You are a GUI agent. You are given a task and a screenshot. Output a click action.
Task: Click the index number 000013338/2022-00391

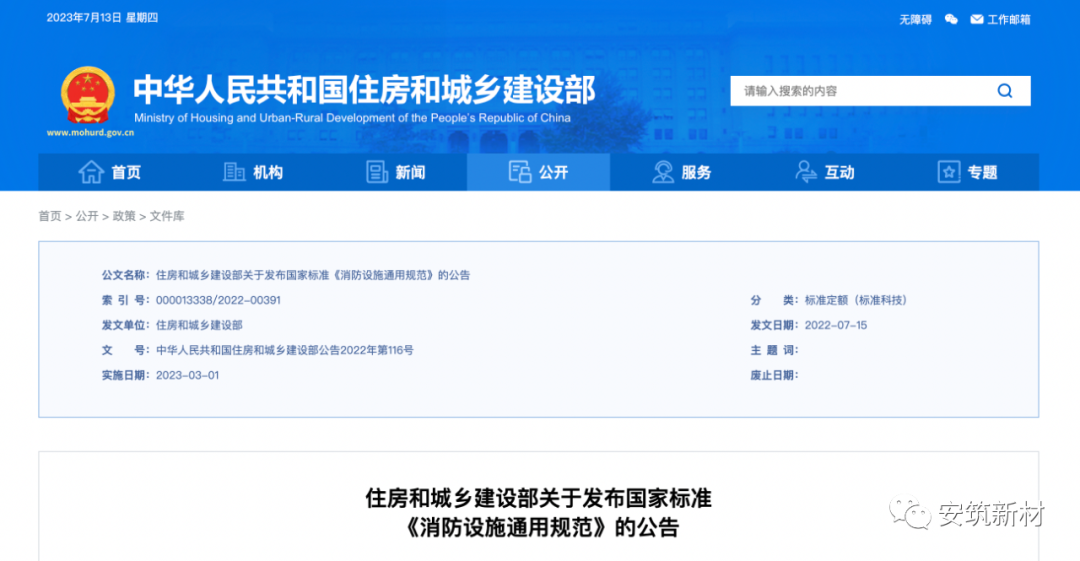click(218, 300)
